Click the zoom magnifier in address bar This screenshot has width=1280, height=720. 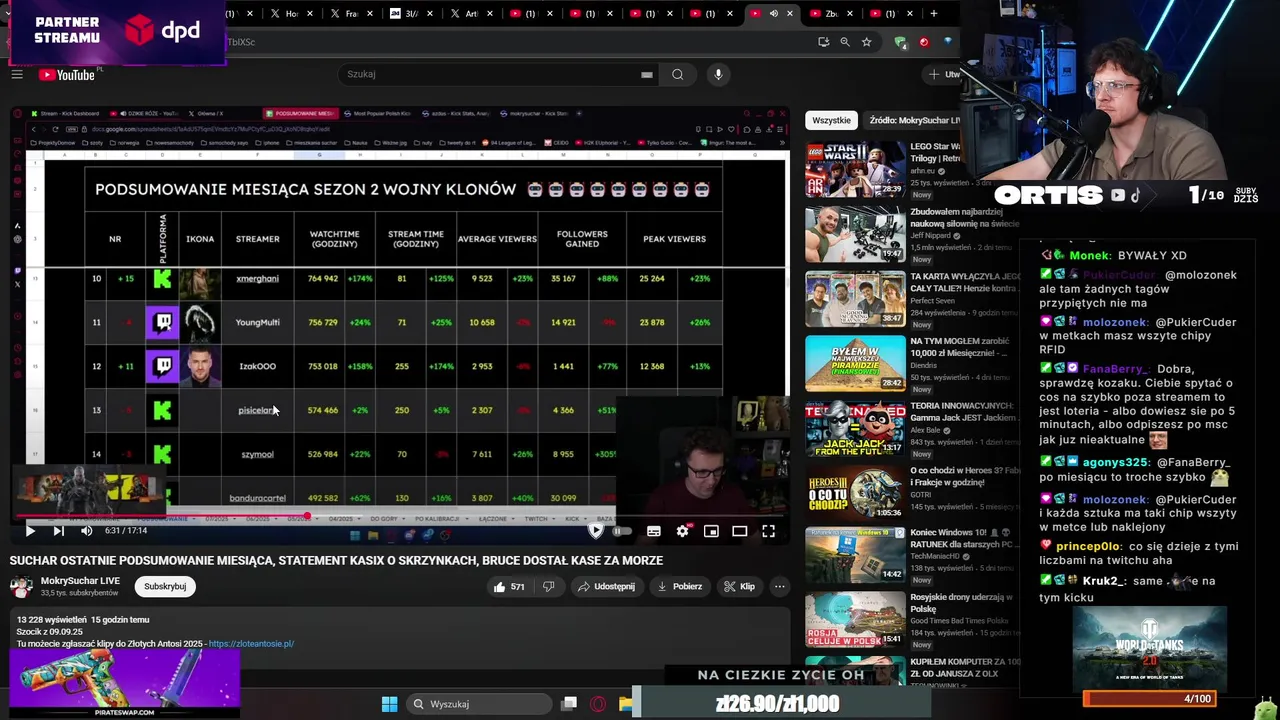click(845, 42)
